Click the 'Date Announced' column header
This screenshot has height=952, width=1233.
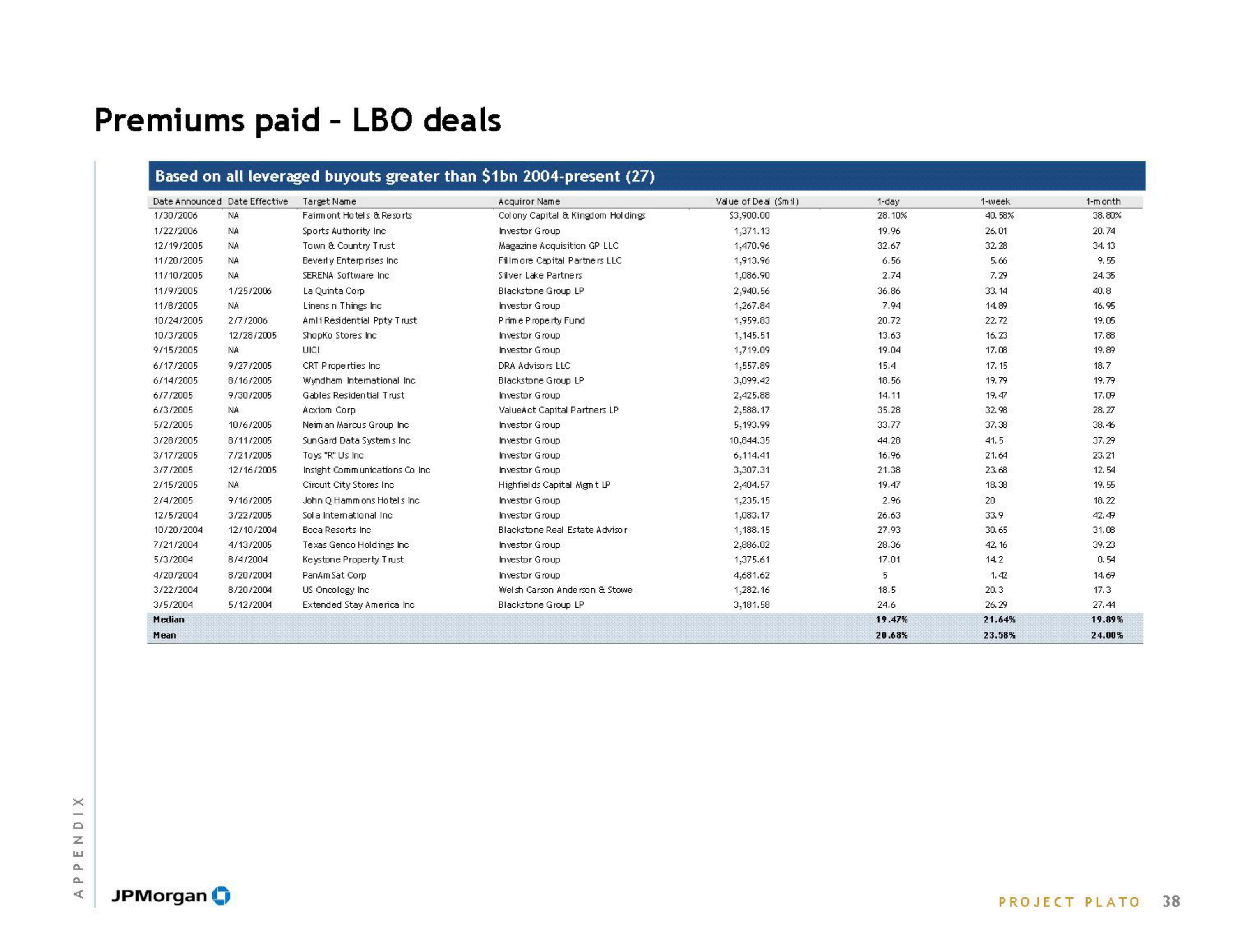pos(187,201)
